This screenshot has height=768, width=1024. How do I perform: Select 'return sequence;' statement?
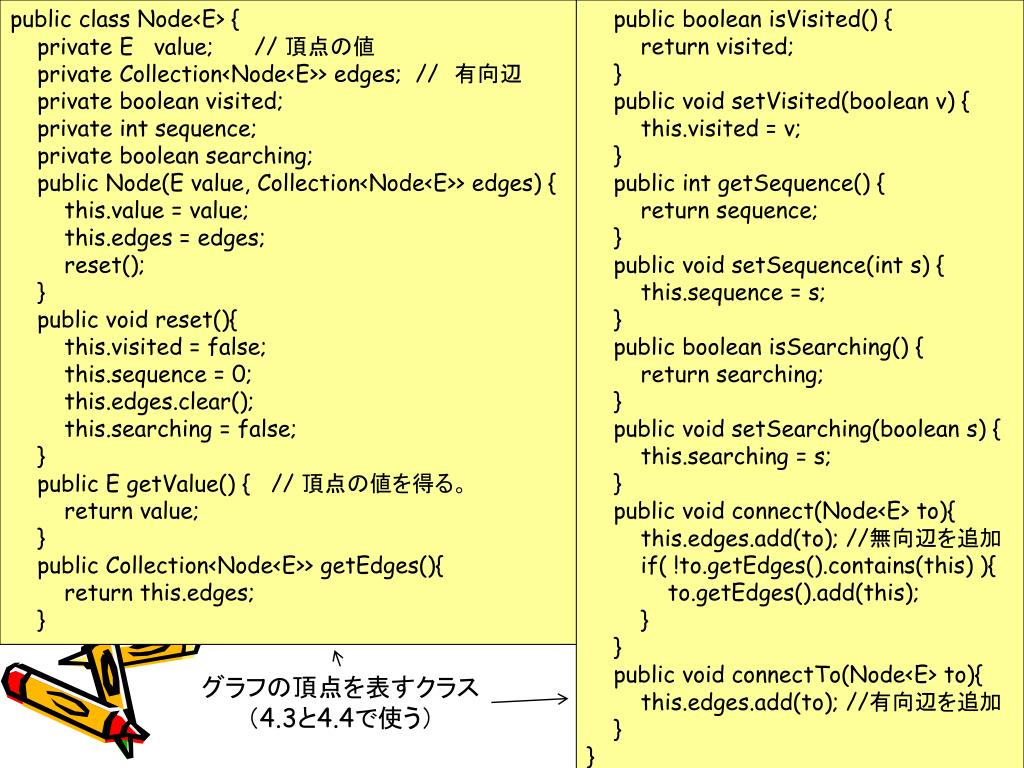pos(729,211)
